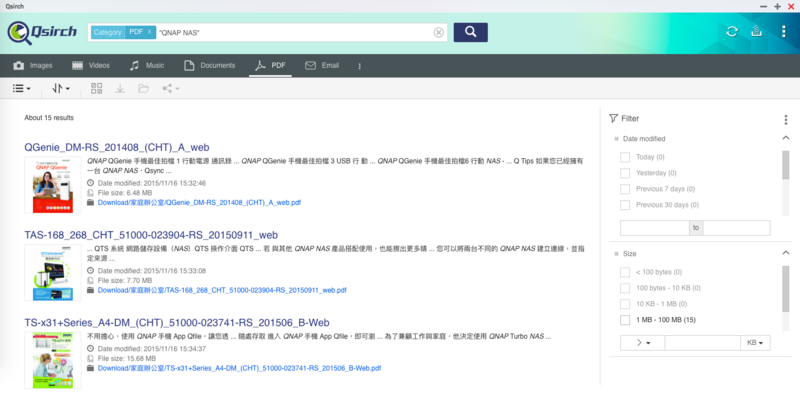
Task: Click the TS-x31+Series folder path icon
Action: coord(90,368)
